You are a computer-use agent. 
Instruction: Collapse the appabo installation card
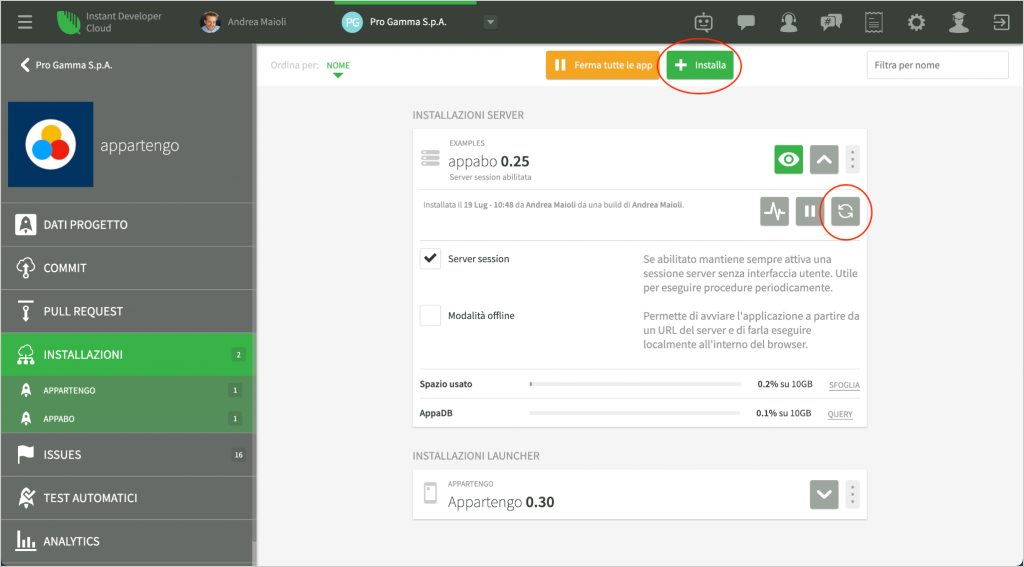(x=824, y=159)
